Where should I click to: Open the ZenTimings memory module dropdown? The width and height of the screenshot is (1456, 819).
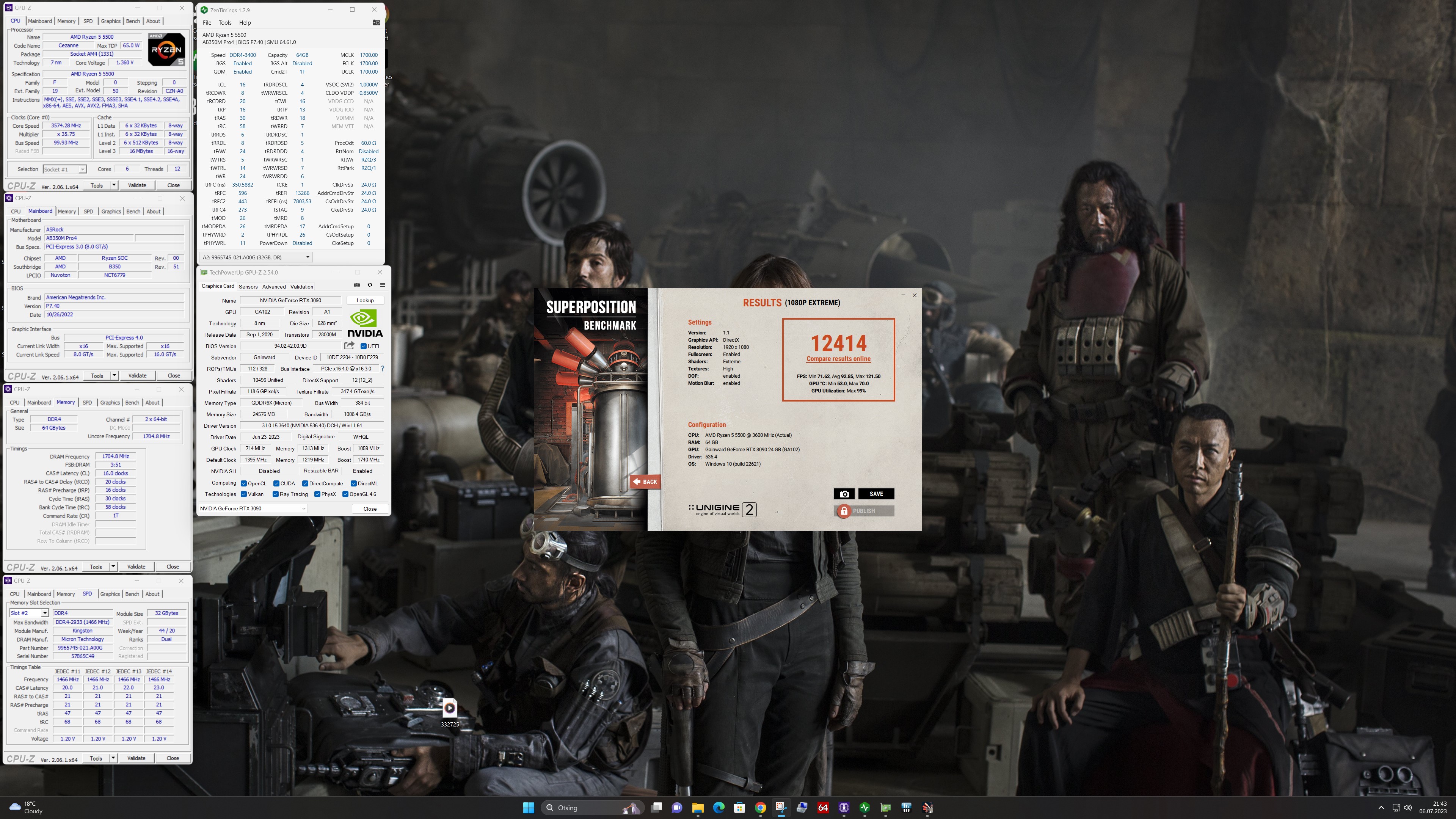pyautogui.click(x=256, y=257)
